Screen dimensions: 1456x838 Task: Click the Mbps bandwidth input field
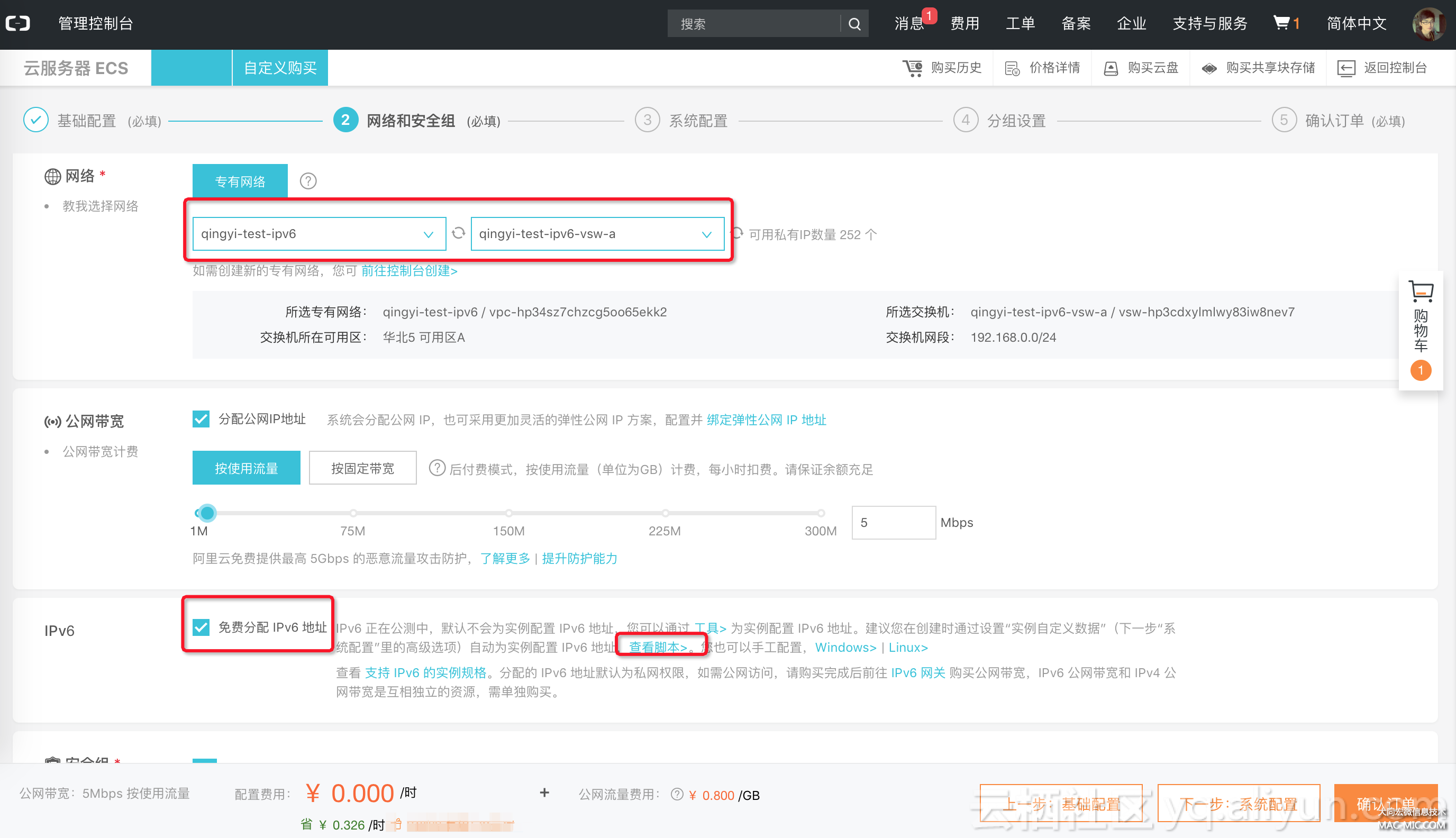(x=893, y=523)
